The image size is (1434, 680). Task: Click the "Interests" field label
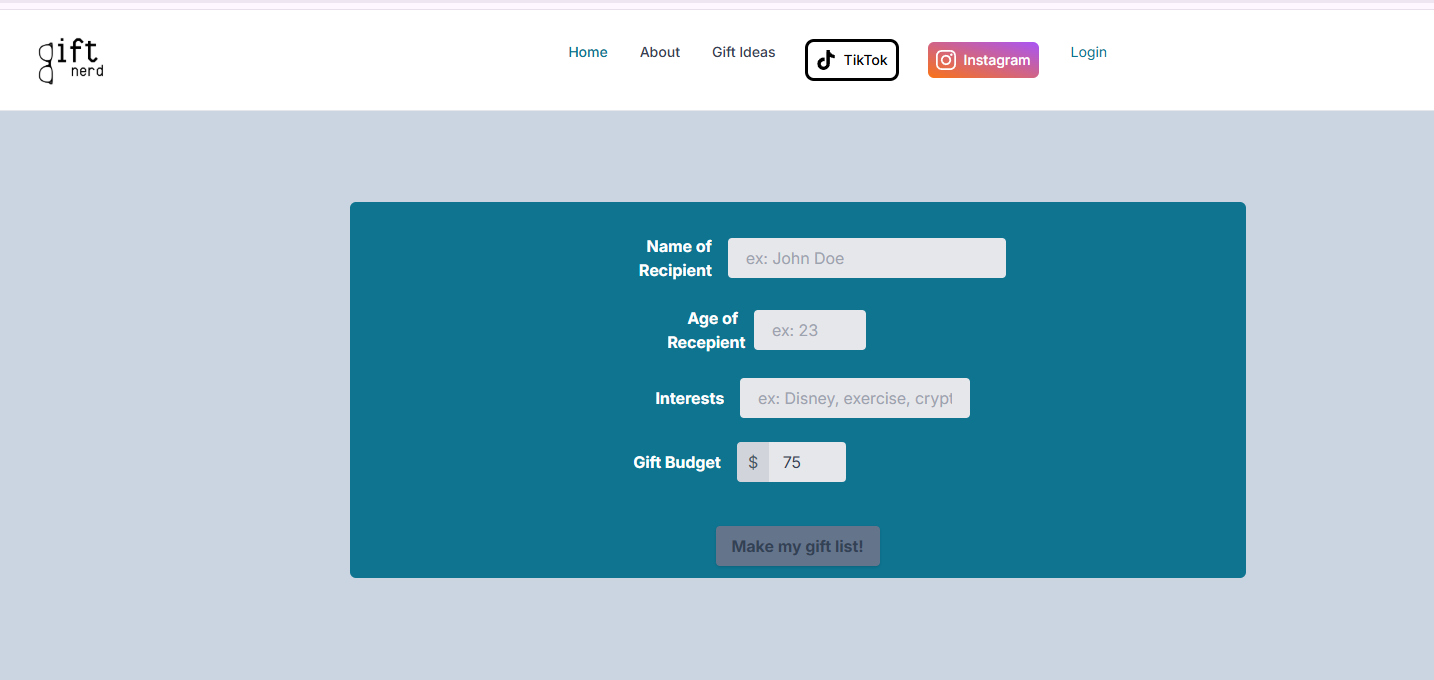pos(689,398)
